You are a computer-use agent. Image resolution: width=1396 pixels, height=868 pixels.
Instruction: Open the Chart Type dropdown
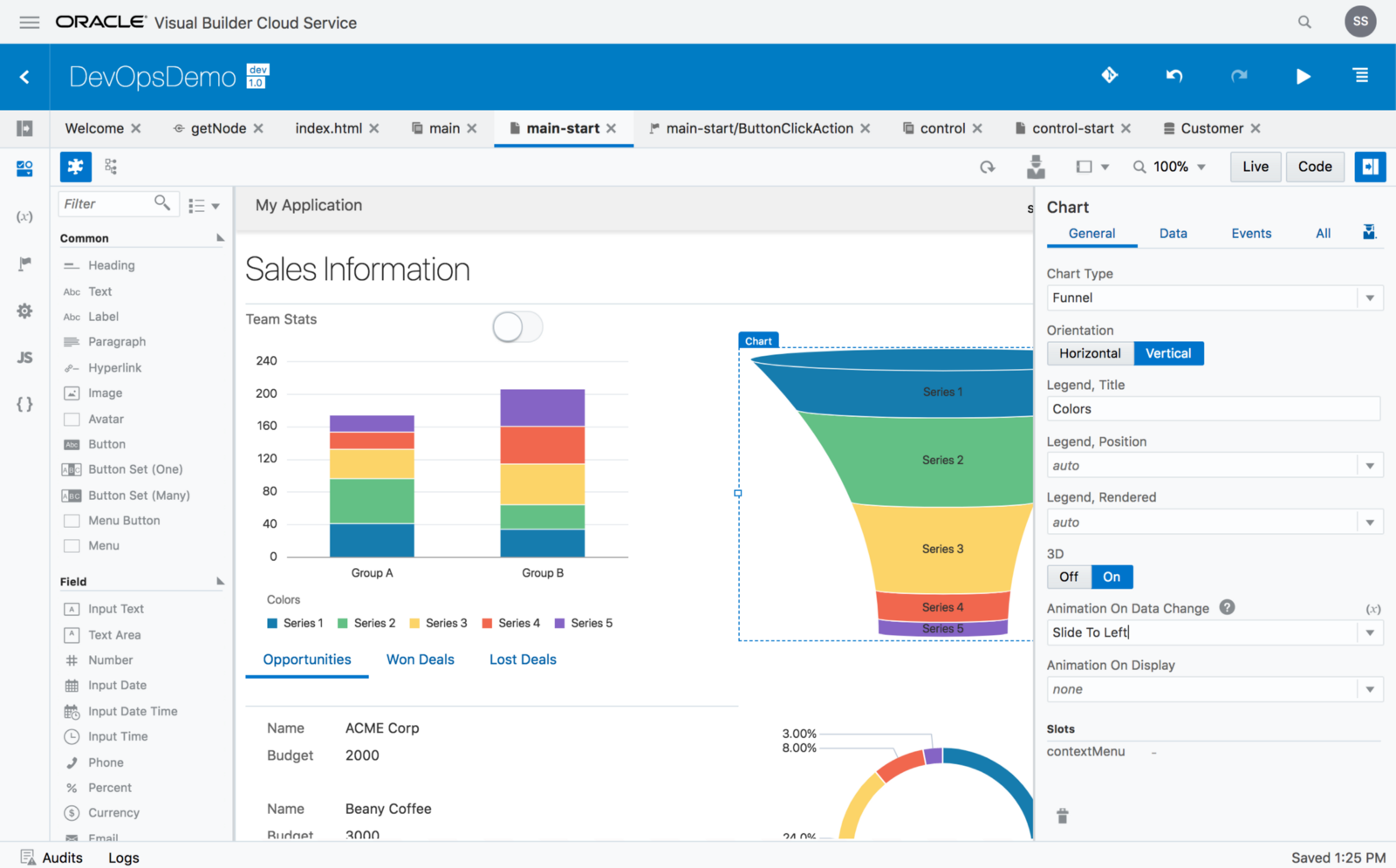pos(1214,298)
